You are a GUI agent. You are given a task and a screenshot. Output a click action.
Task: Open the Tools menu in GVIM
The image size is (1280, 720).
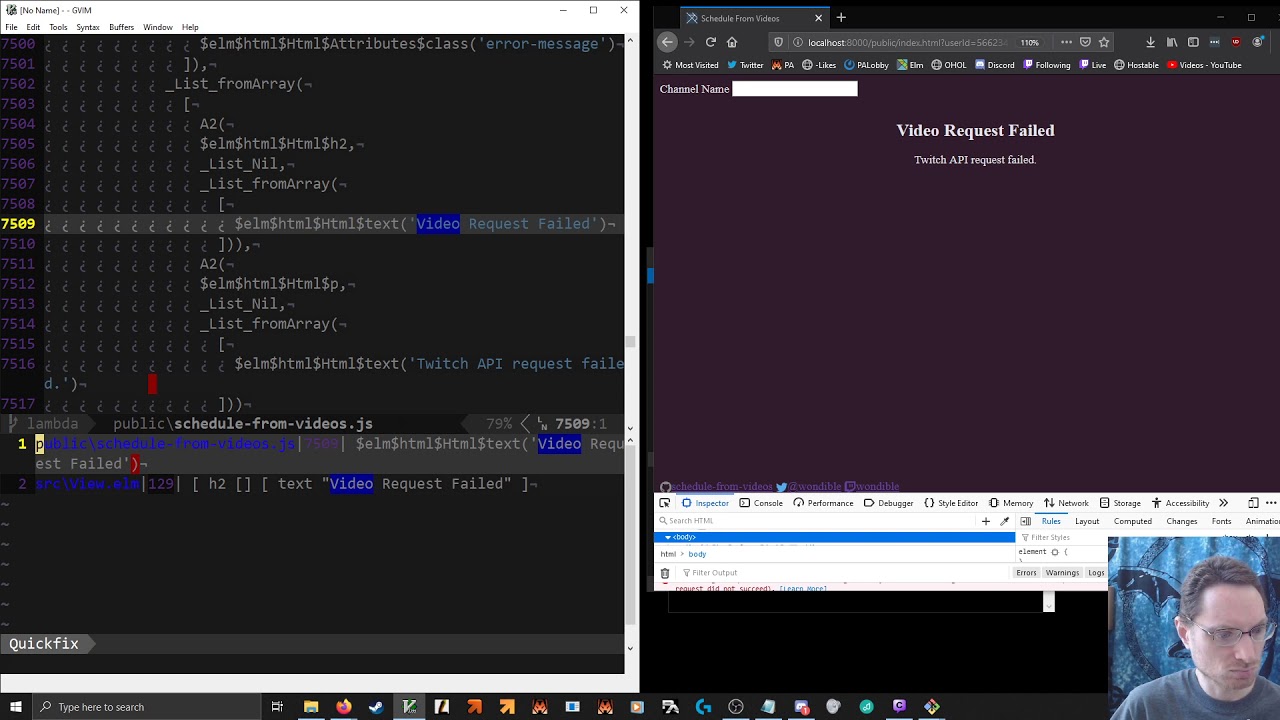pyautogui.click(x=58, y=27)
